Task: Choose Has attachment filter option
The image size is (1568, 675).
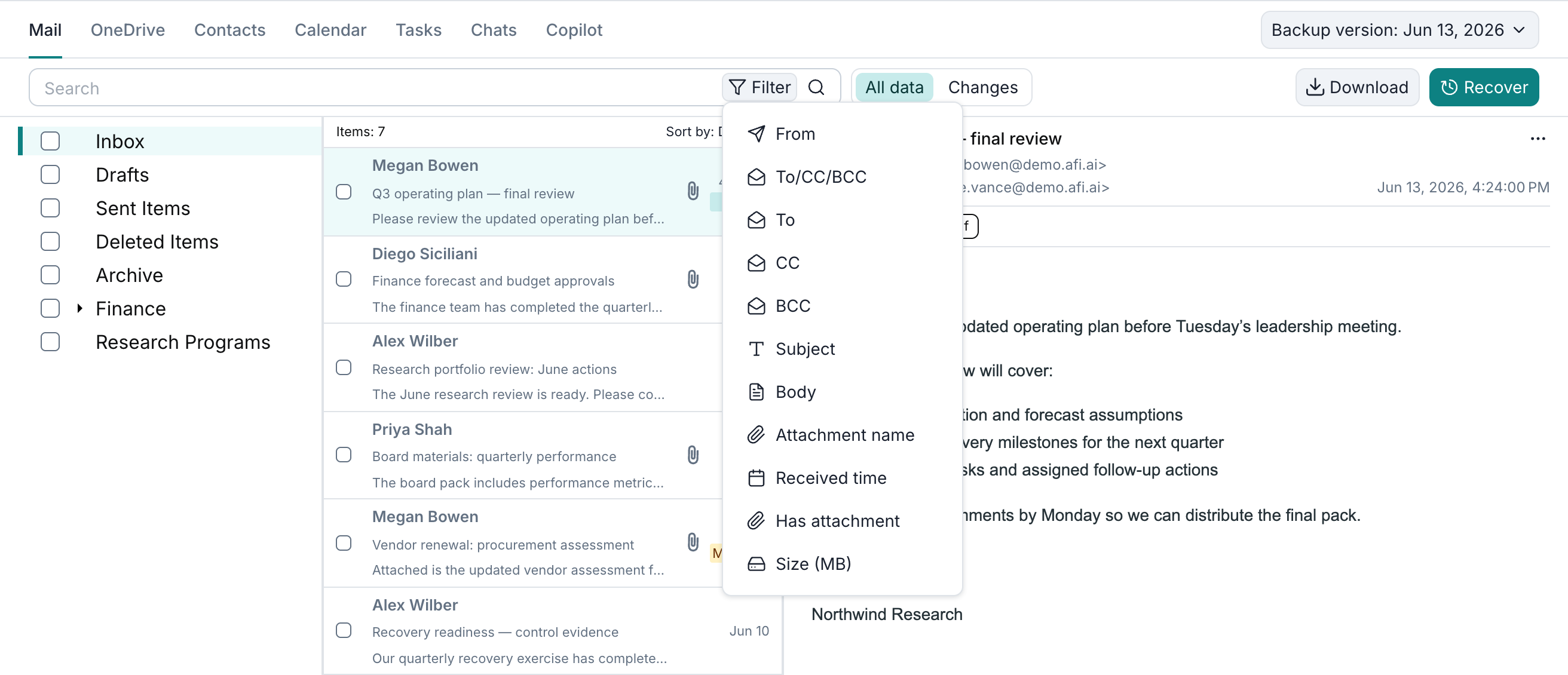Action: [843, 521]
